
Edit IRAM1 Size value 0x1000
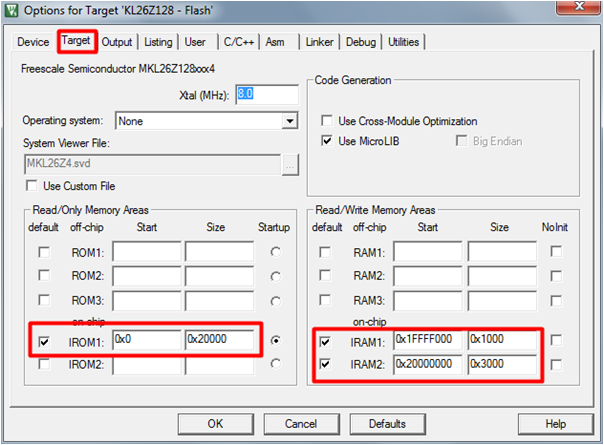click(x=502, y=340)
